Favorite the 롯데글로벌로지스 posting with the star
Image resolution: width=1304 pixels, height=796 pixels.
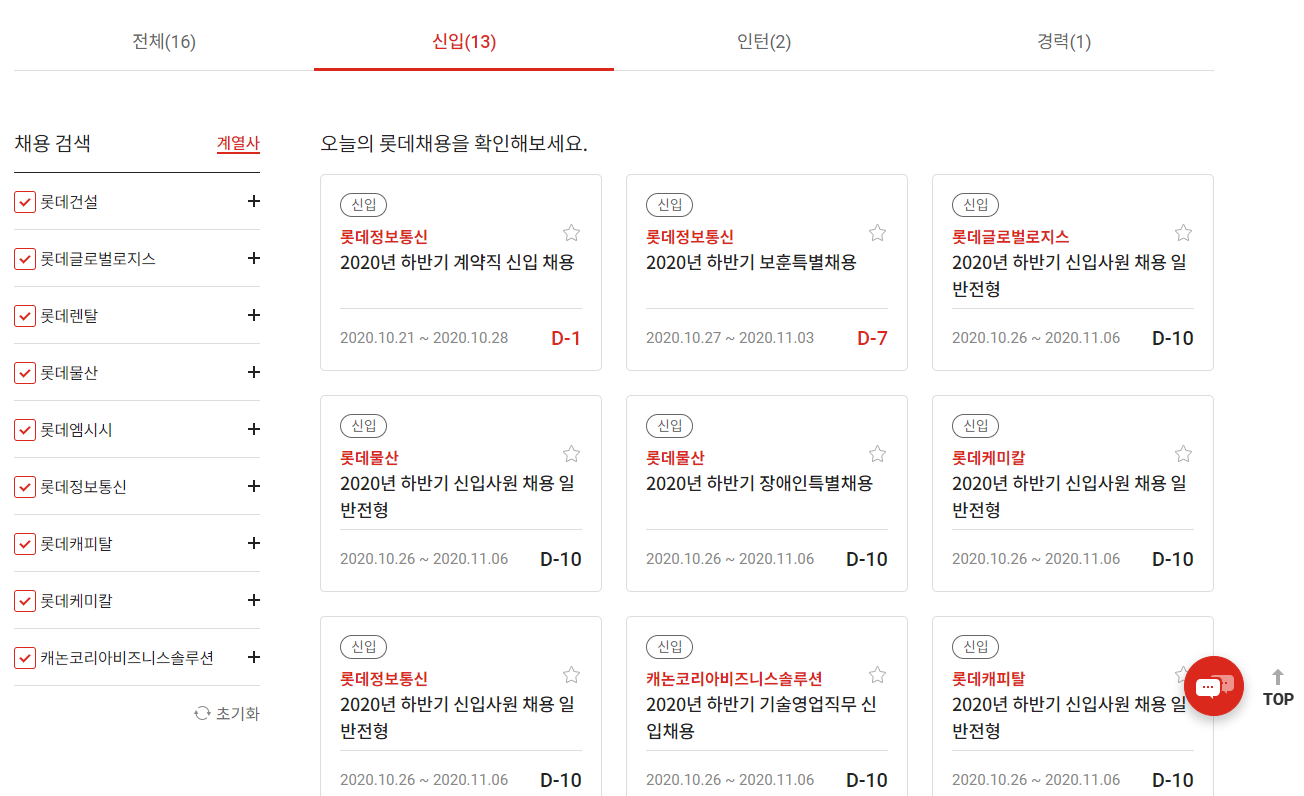point(1183,233)
